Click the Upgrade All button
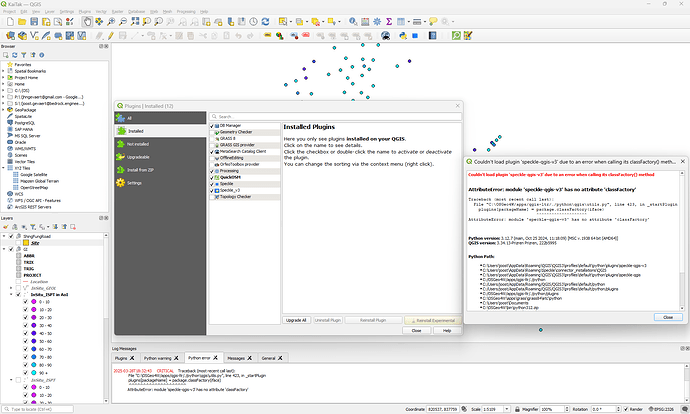 point(296,320)
